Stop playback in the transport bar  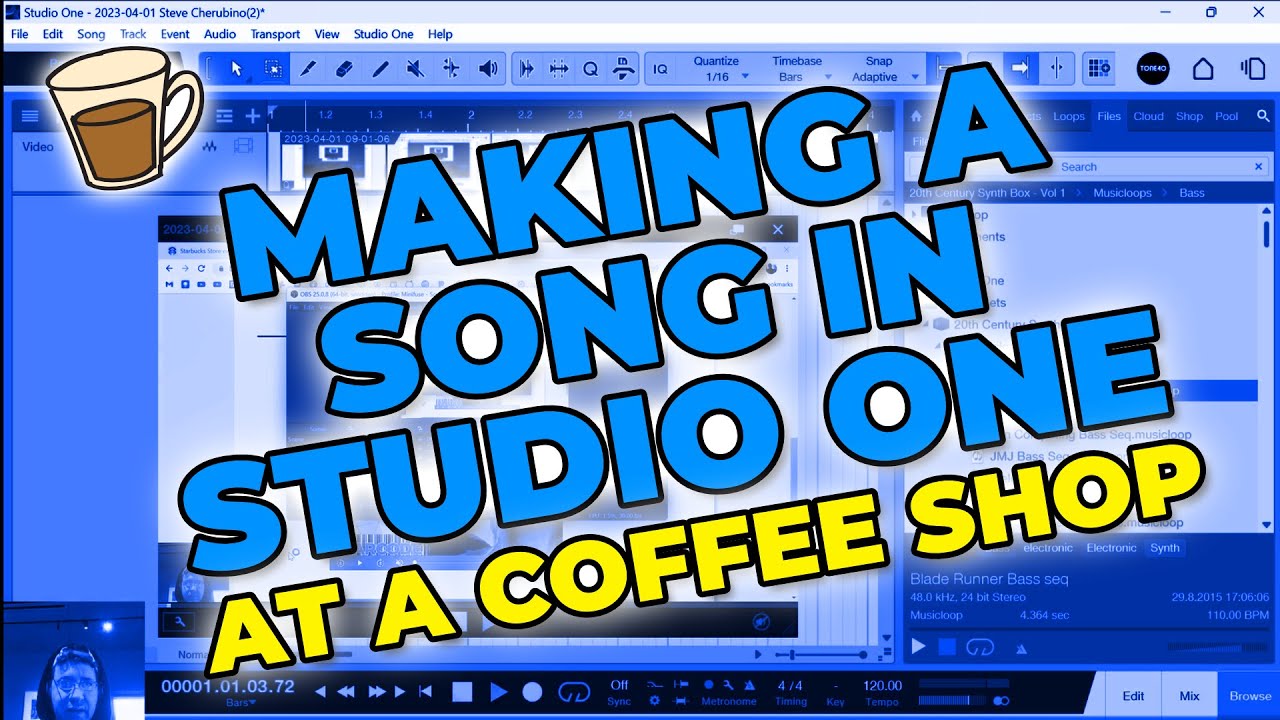click(462, 691)
